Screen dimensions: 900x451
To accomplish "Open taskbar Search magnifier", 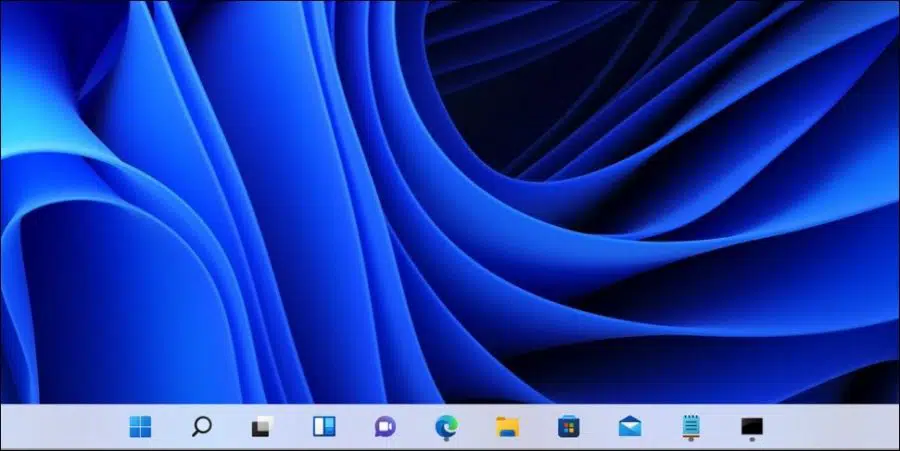I will pyautogui.click(x=201, y=426).
